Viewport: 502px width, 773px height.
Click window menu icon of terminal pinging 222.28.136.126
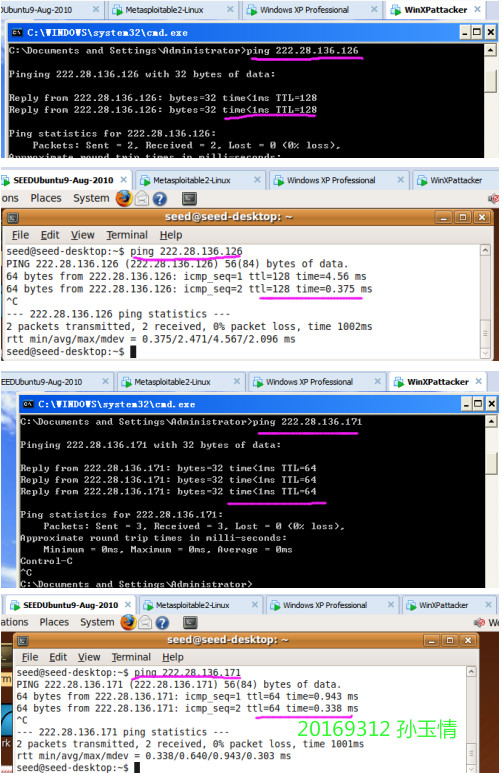point(13,217)
